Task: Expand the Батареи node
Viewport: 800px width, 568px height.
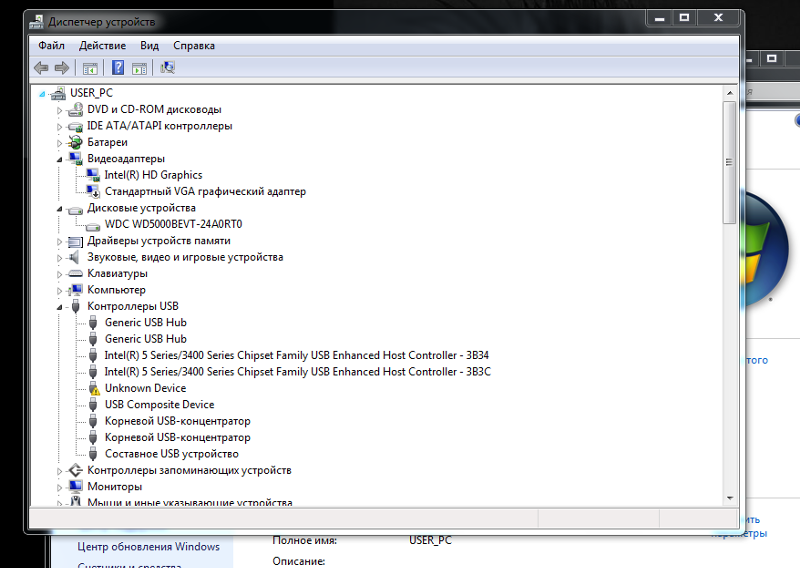Action: pyautogui.click(x=59, y=143)
